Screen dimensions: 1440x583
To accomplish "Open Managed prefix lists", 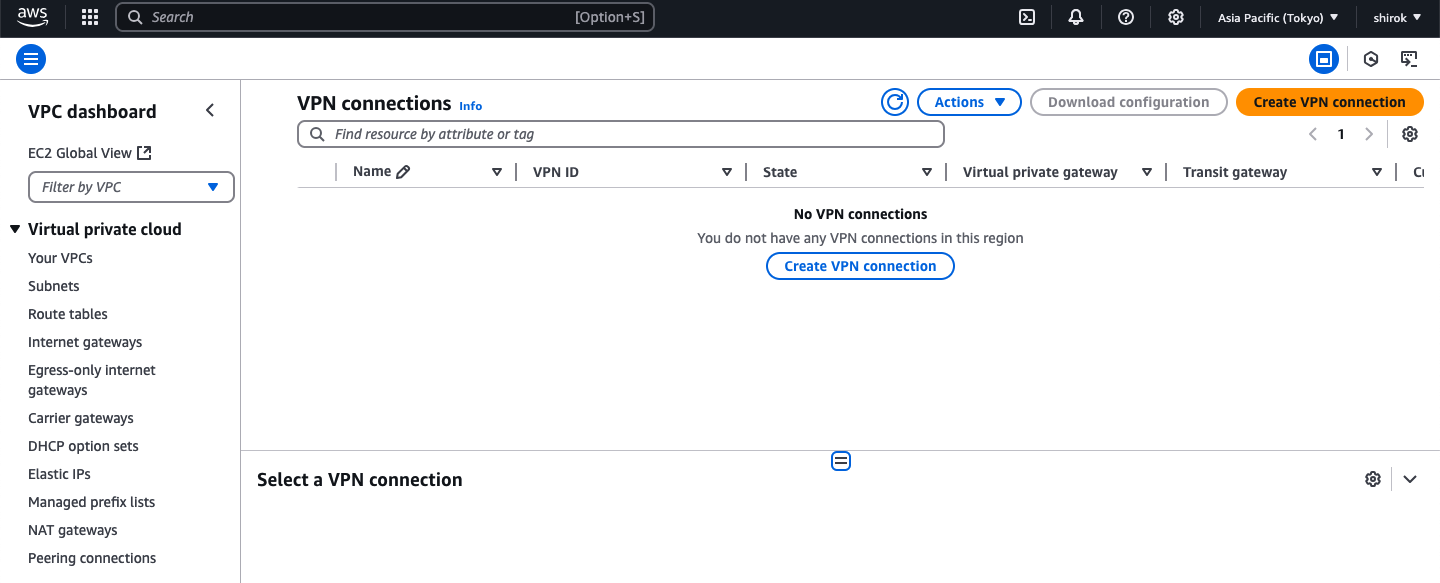I will [x=92, y=502].
